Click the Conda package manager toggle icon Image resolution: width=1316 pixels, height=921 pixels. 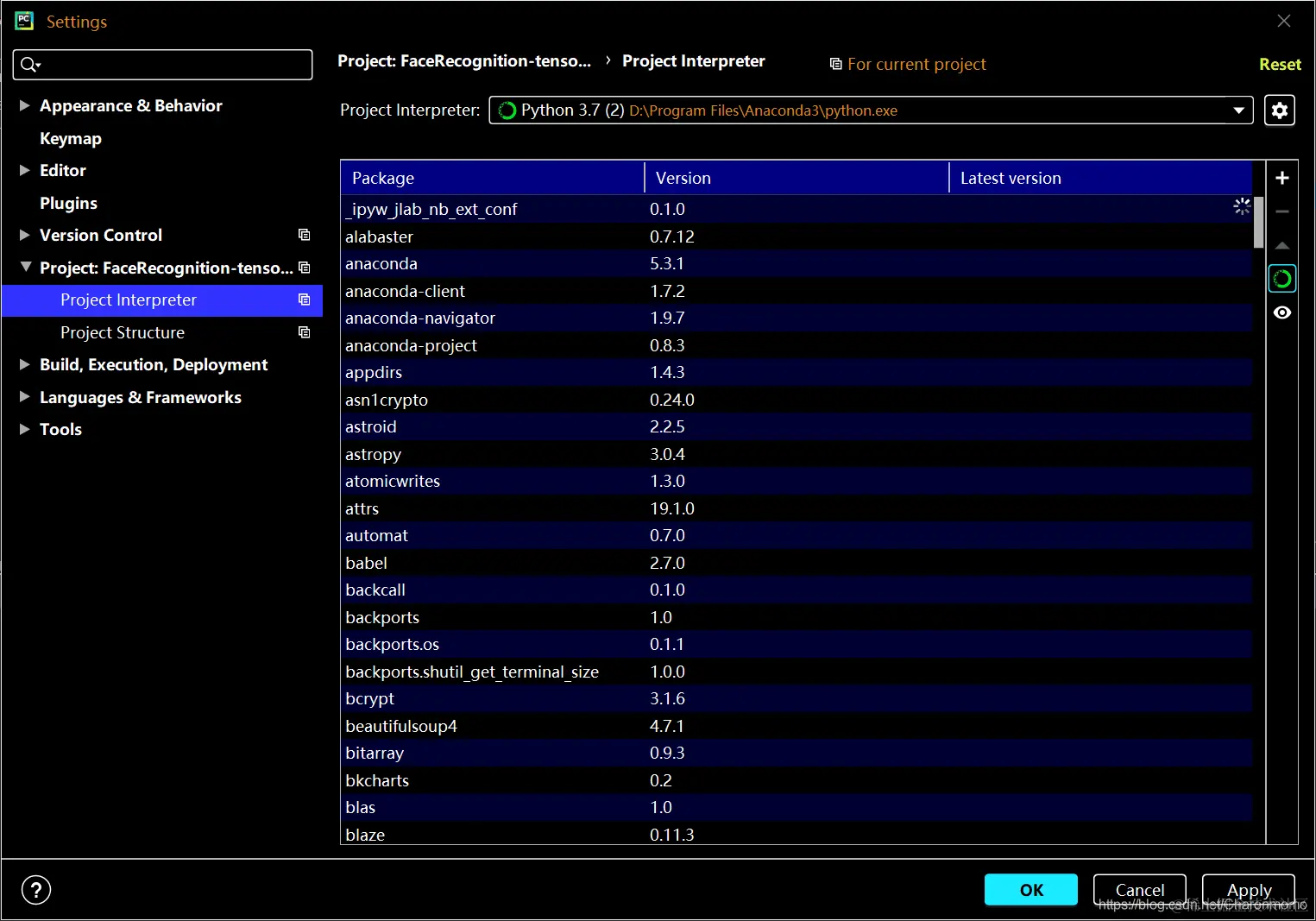coord(1281,279)
